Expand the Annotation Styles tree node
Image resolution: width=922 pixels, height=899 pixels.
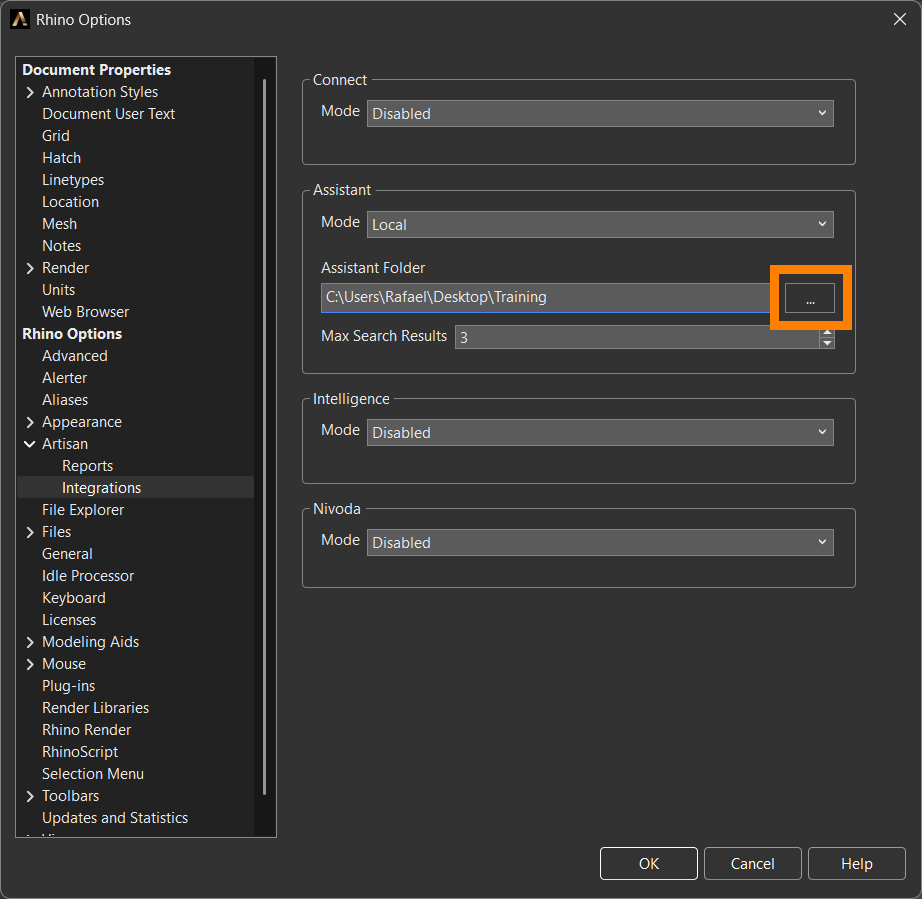point(30,92)
